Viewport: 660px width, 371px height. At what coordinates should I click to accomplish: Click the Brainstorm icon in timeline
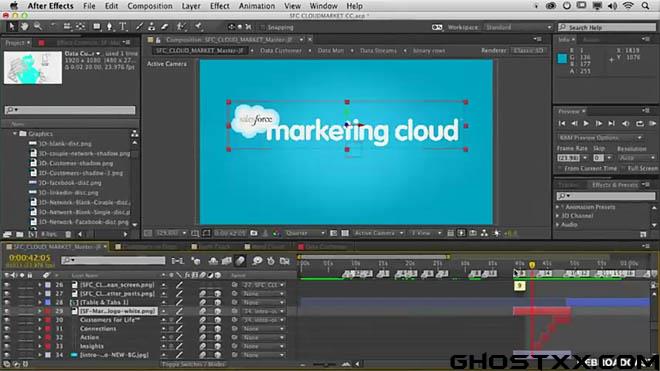coord(257,261)
